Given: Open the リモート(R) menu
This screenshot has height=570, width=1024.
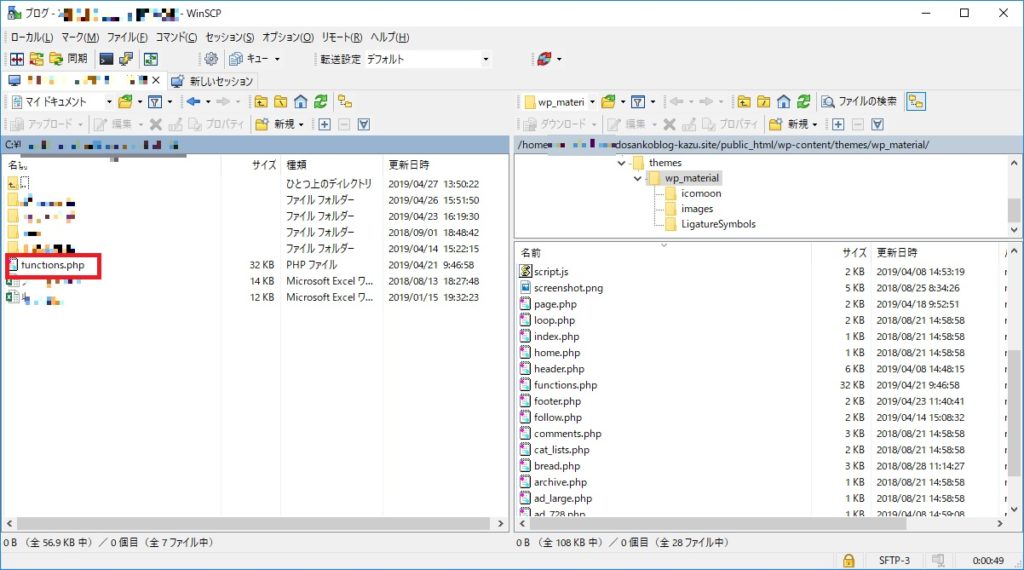Looking at the screenshot, I should 341,37.
